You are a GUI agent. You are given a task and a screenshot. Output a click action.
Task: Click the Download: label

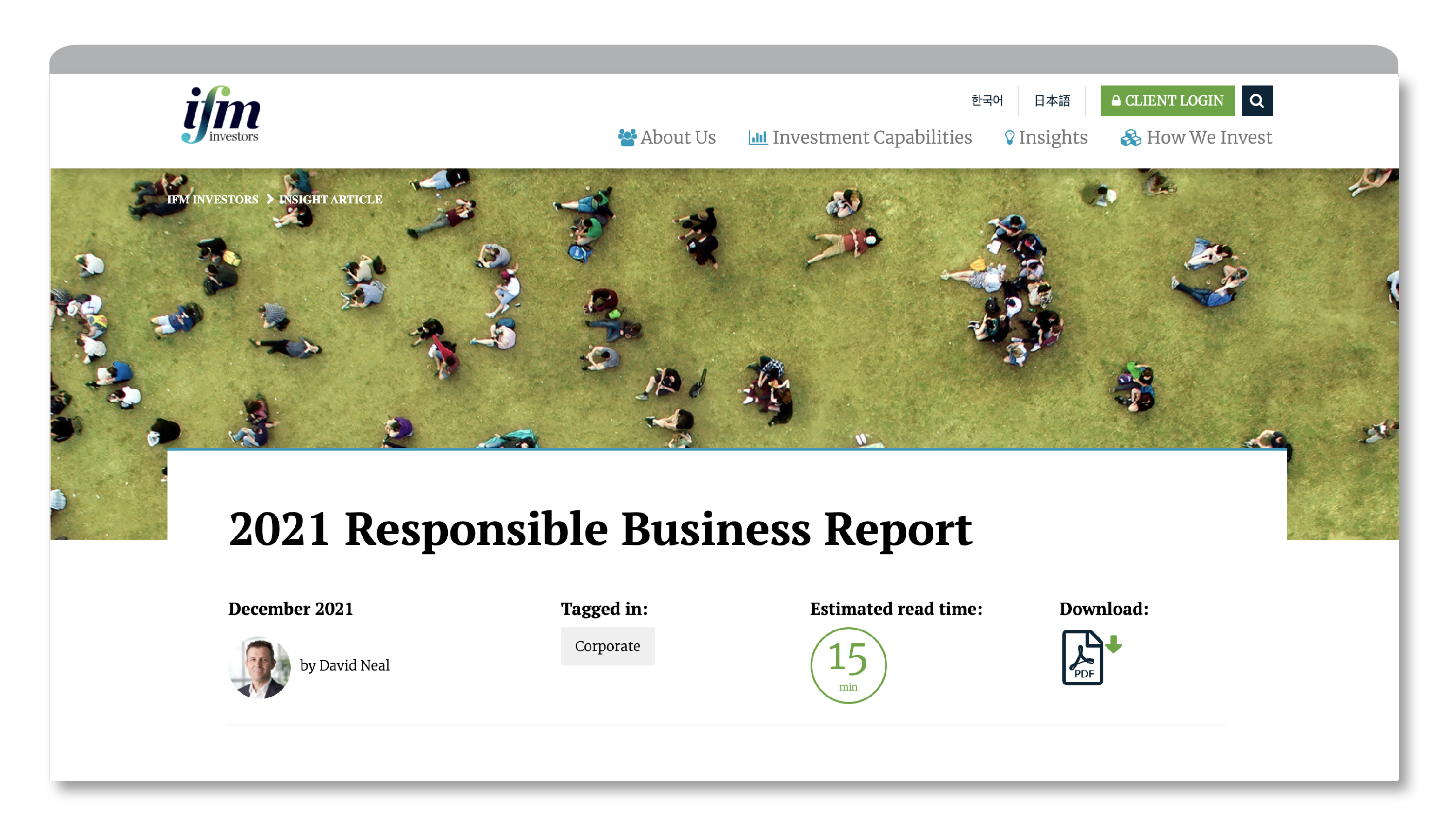tap(1104, 609)
